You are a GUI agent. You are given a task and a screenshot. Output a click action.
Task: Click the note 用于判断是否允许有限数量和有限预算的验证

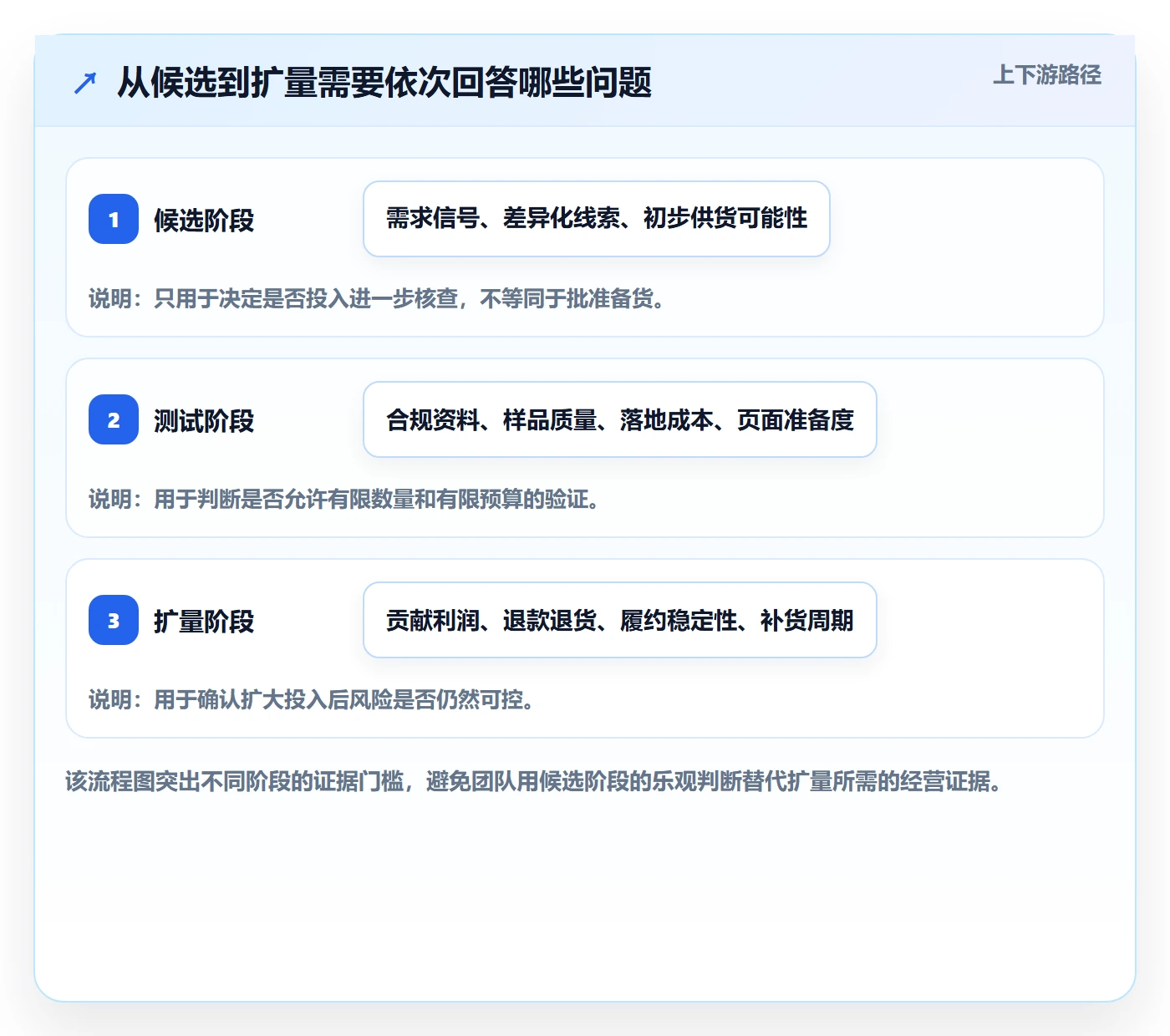tap(344, 499)
